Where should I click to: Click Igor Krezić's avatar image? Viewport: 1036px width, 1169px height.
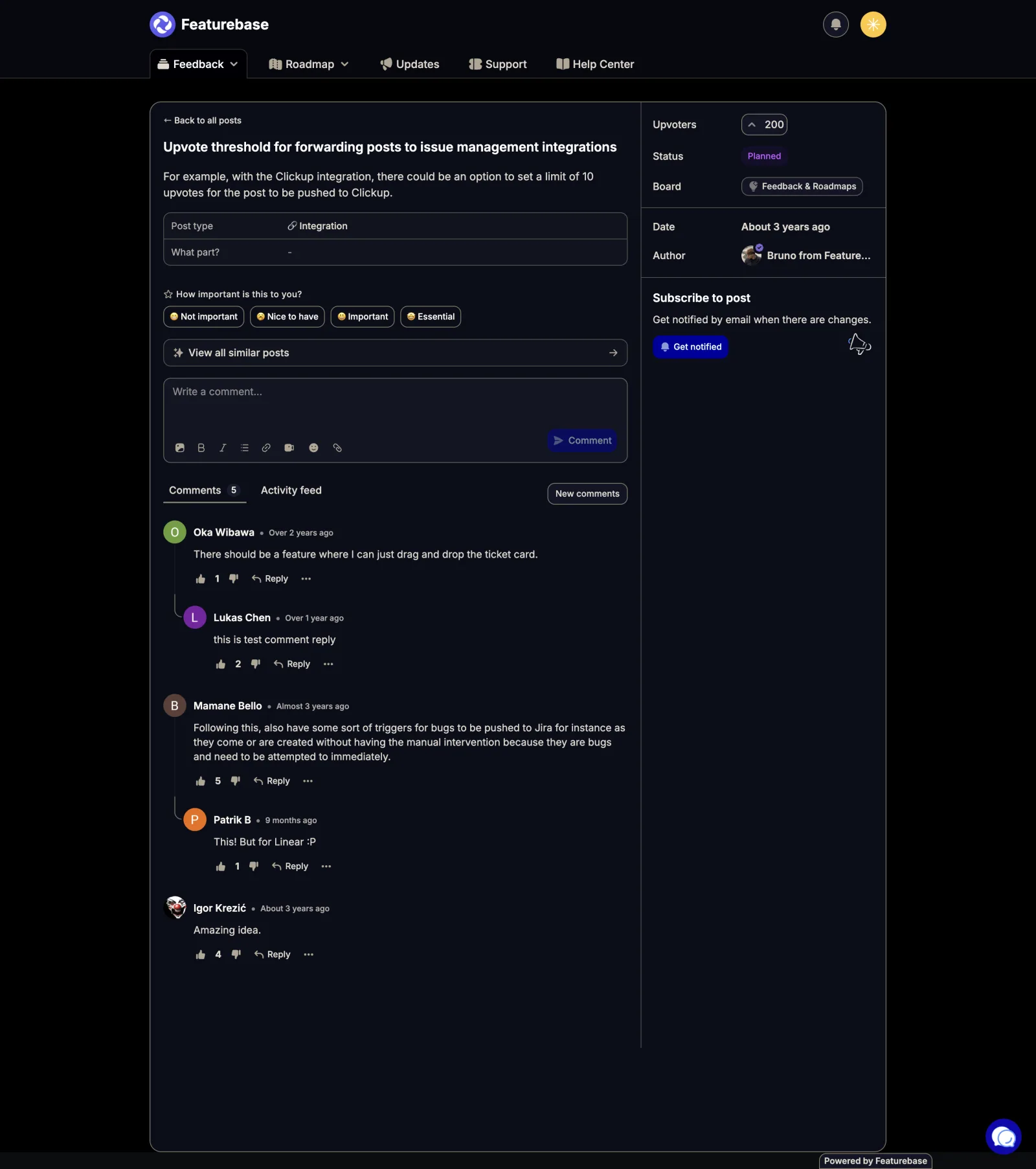click(175, 908)
